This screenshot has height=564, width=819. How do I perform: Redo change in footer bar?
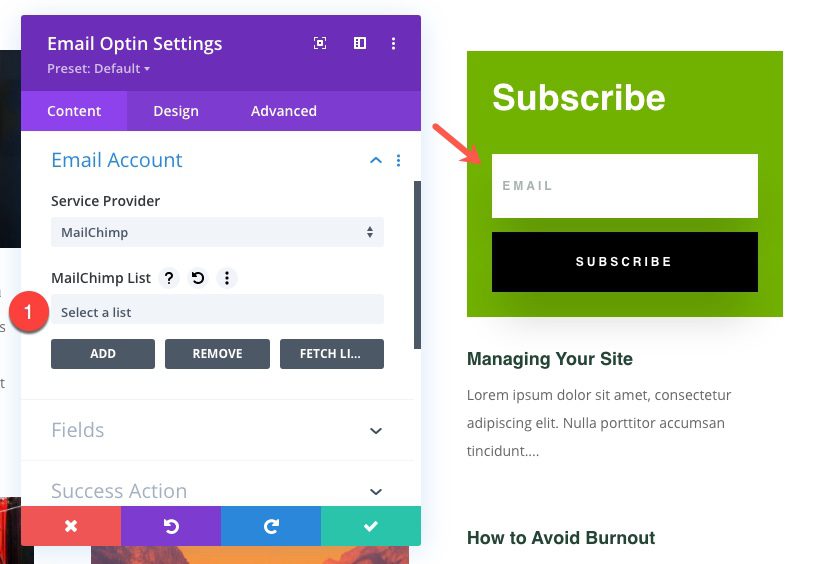pyautogui.click(x=271, y=526)
